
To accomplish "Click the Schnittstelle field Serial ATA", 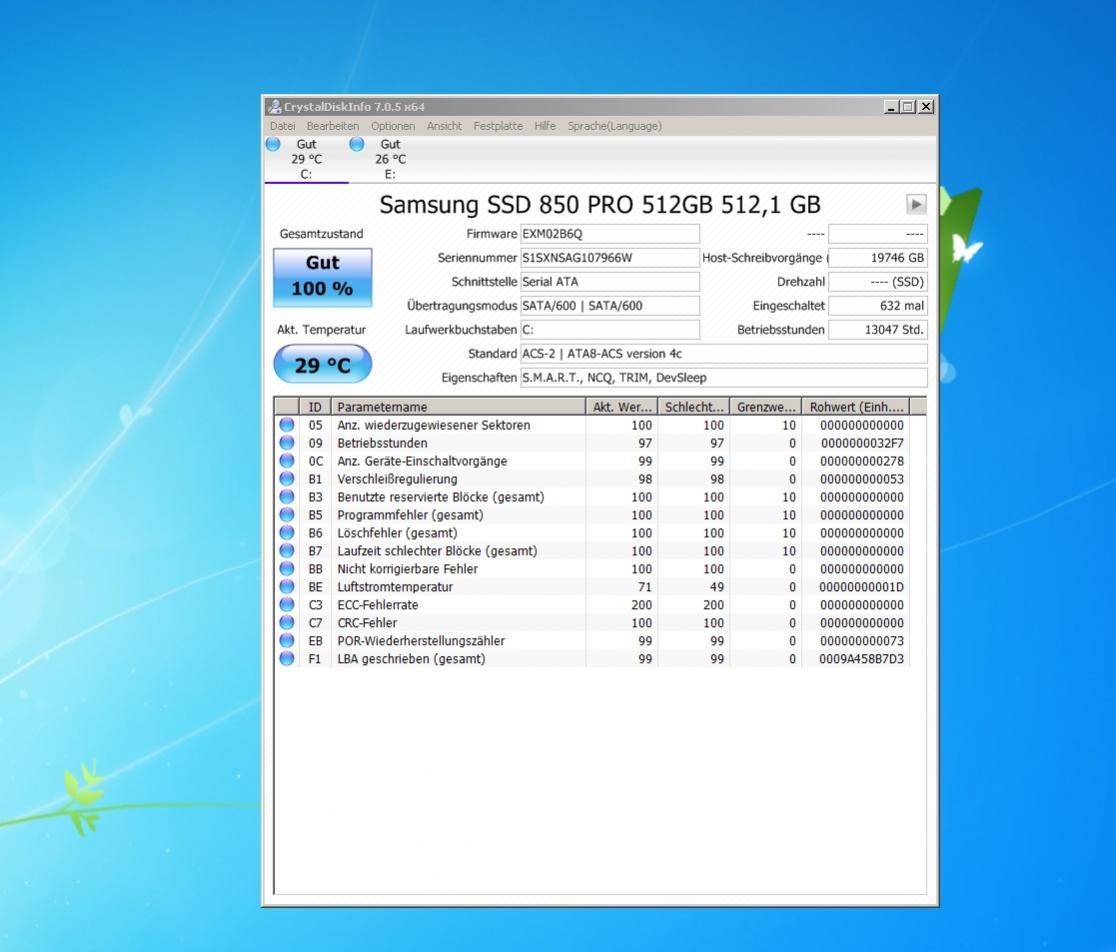I will pyautogui.click(x=610, y=282).
